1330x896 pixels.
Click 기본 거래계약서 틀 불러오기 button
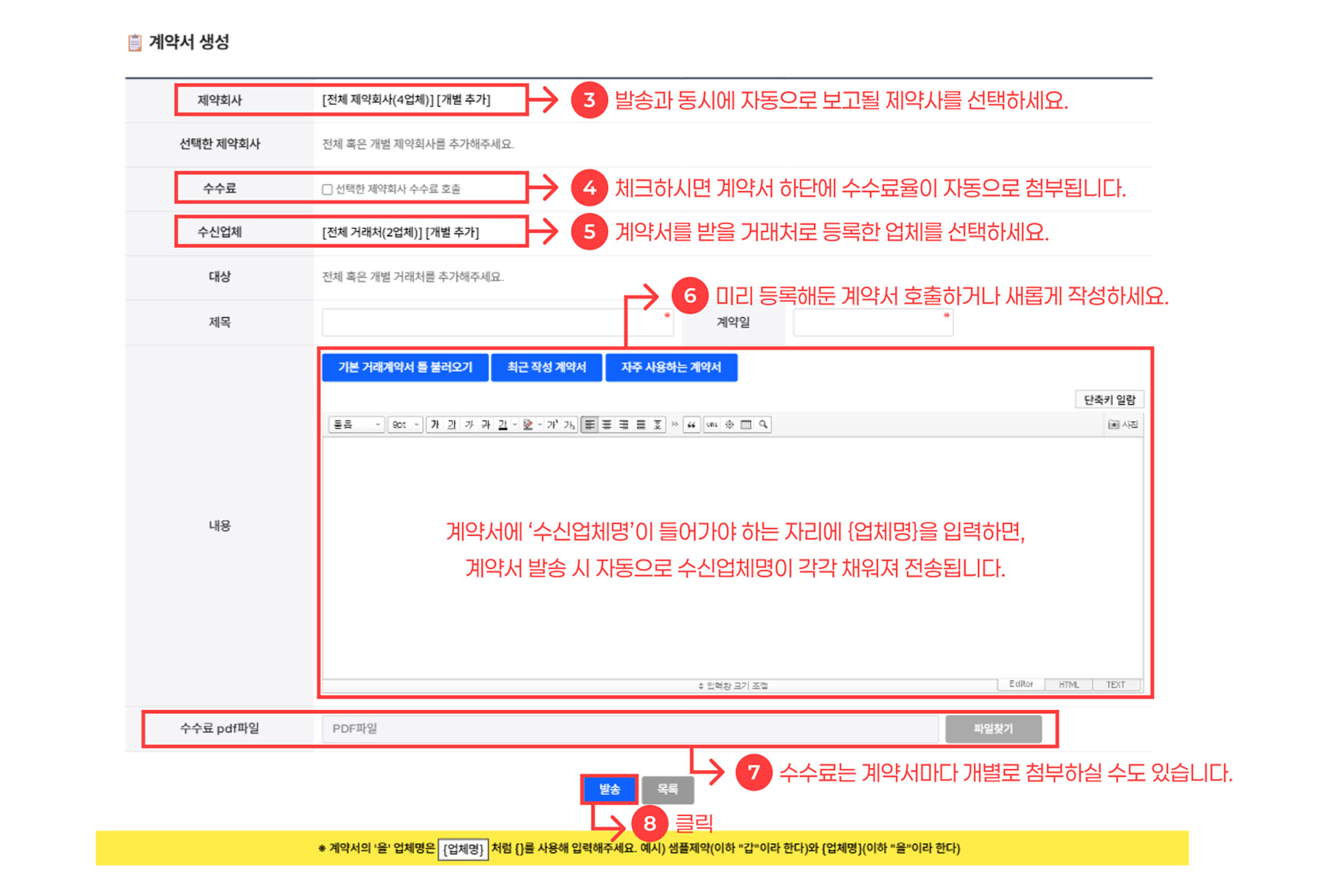click(405, 367)
